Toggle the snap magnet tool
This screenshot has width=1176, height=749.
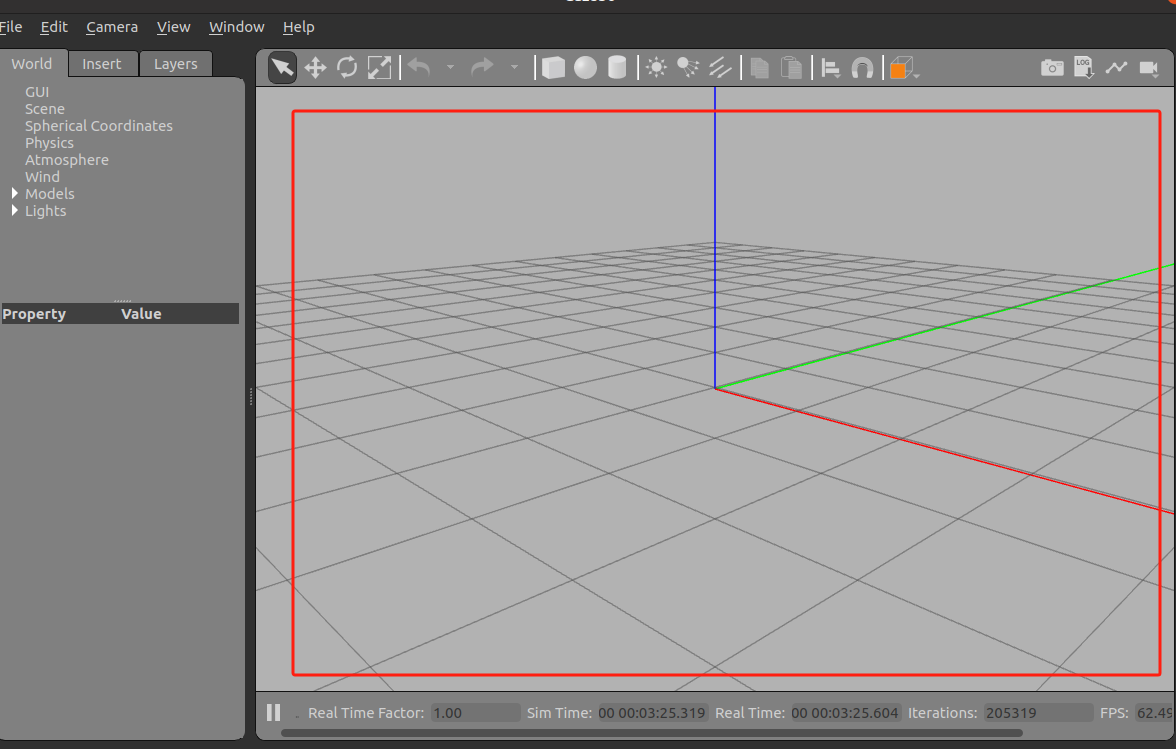point(862,68)
